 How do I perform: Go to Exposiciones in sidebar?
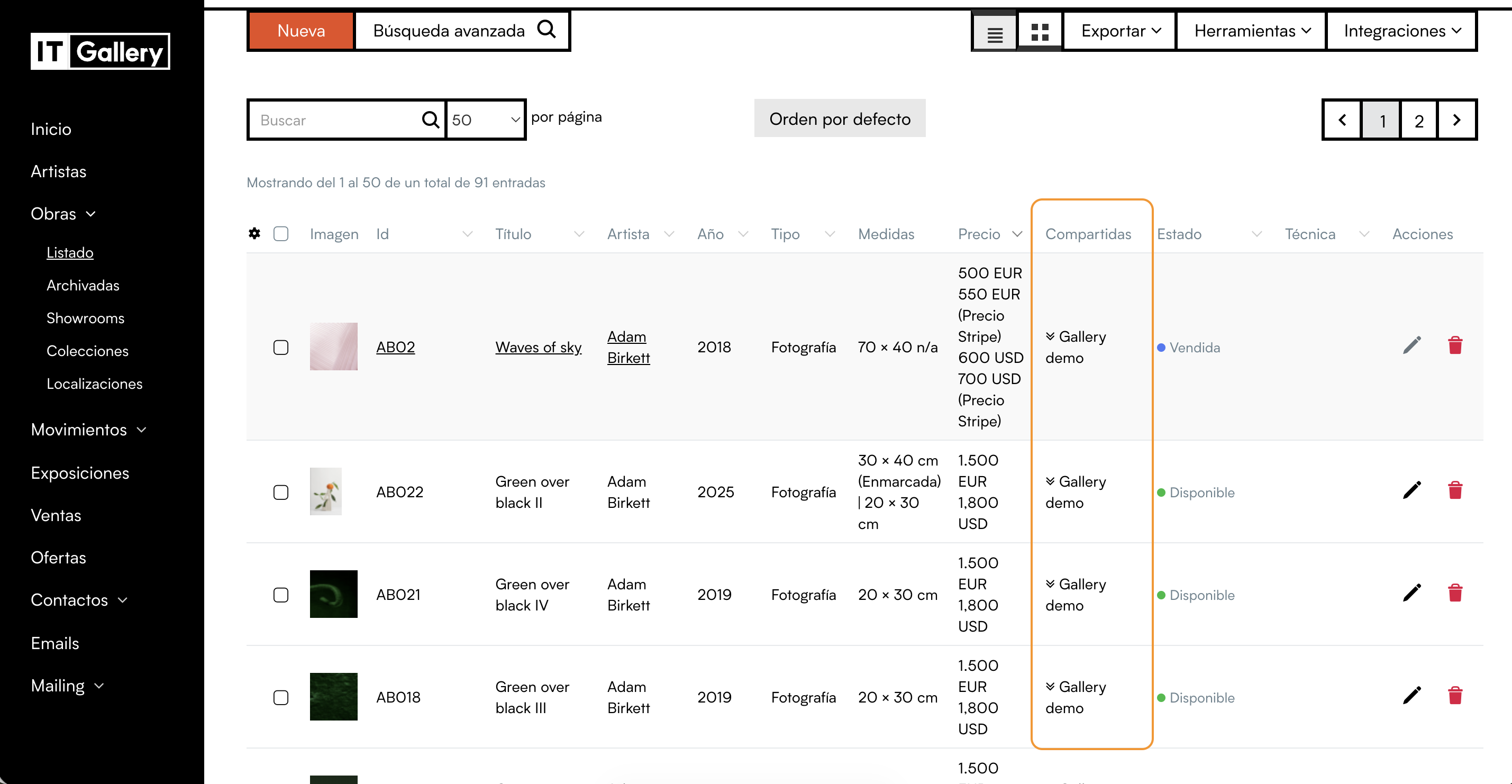click(80, 473)
